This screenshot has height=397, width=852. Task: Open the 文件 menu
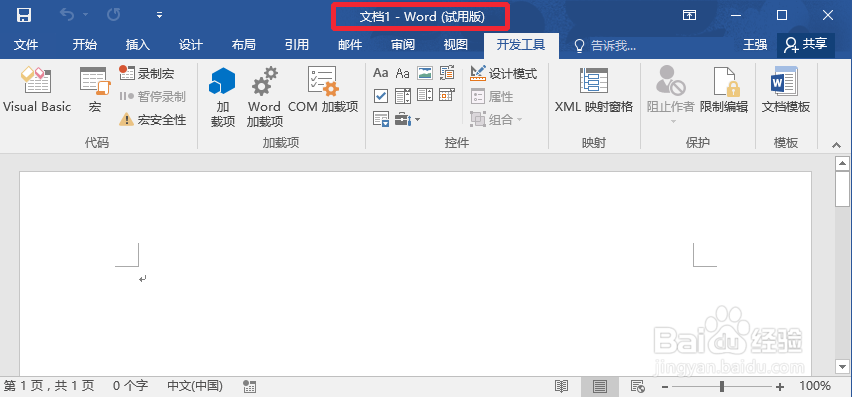click(x=26, y=45)
